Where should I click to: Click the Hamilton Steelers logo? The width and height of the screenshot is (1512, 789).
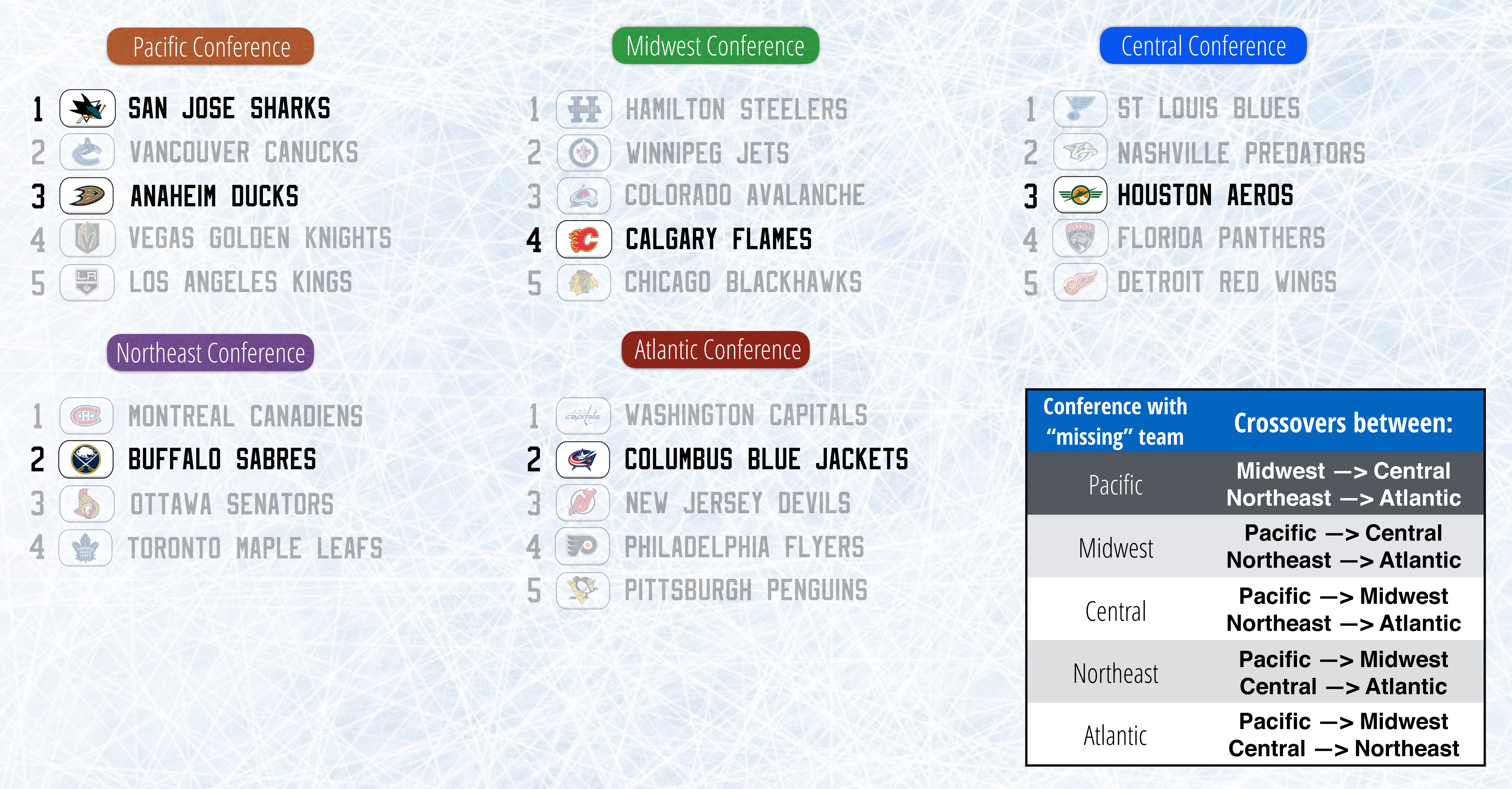click(x=584, y=109)
